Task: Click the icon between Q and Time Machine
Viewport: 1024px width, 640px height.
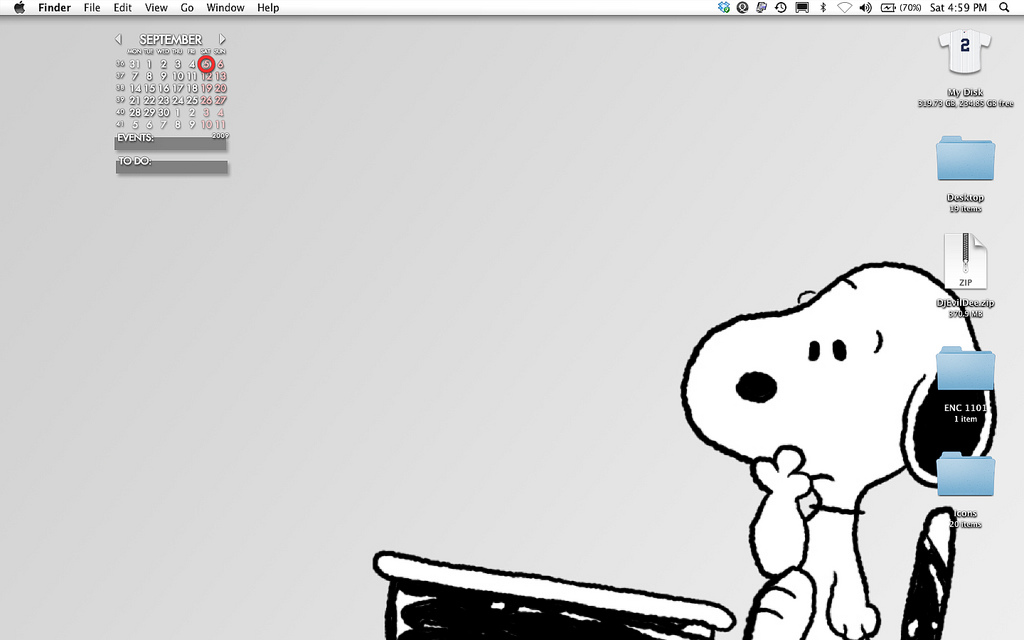Action: (x=761, y=8)
